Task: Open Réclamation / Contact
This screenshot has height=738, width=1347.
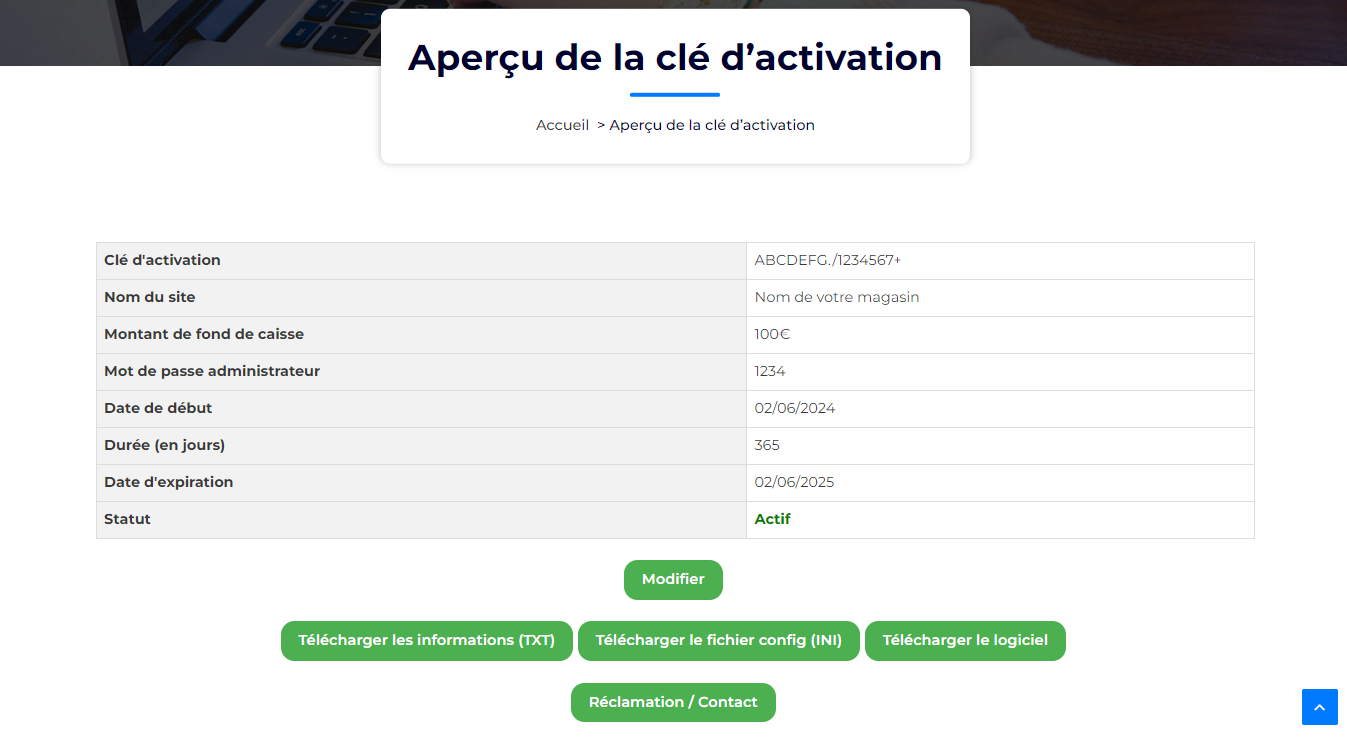Action: click(x=673, y=702)
